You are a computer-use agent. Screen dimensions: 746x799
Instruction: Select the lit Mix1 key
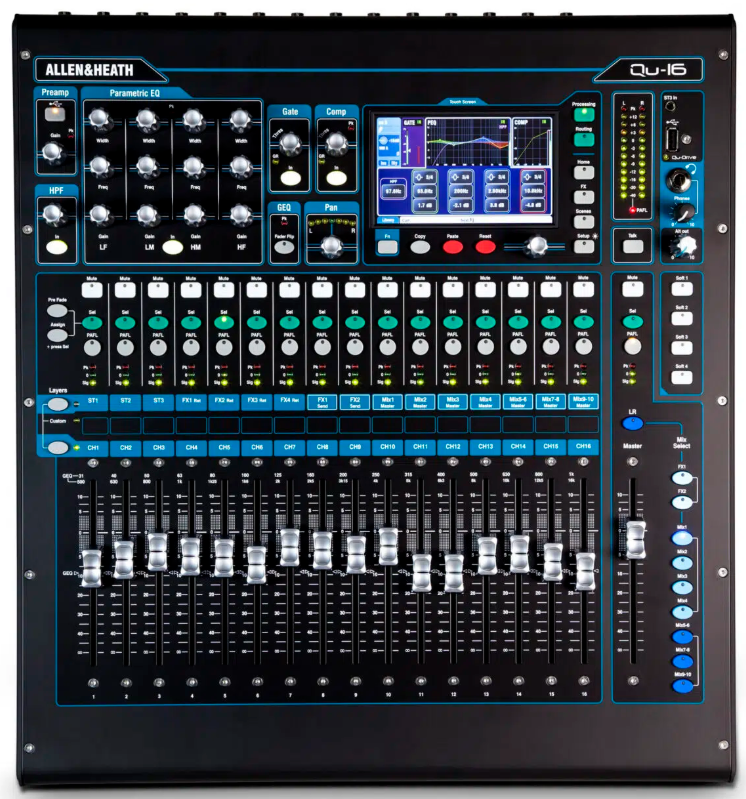(x=682, y=539)
